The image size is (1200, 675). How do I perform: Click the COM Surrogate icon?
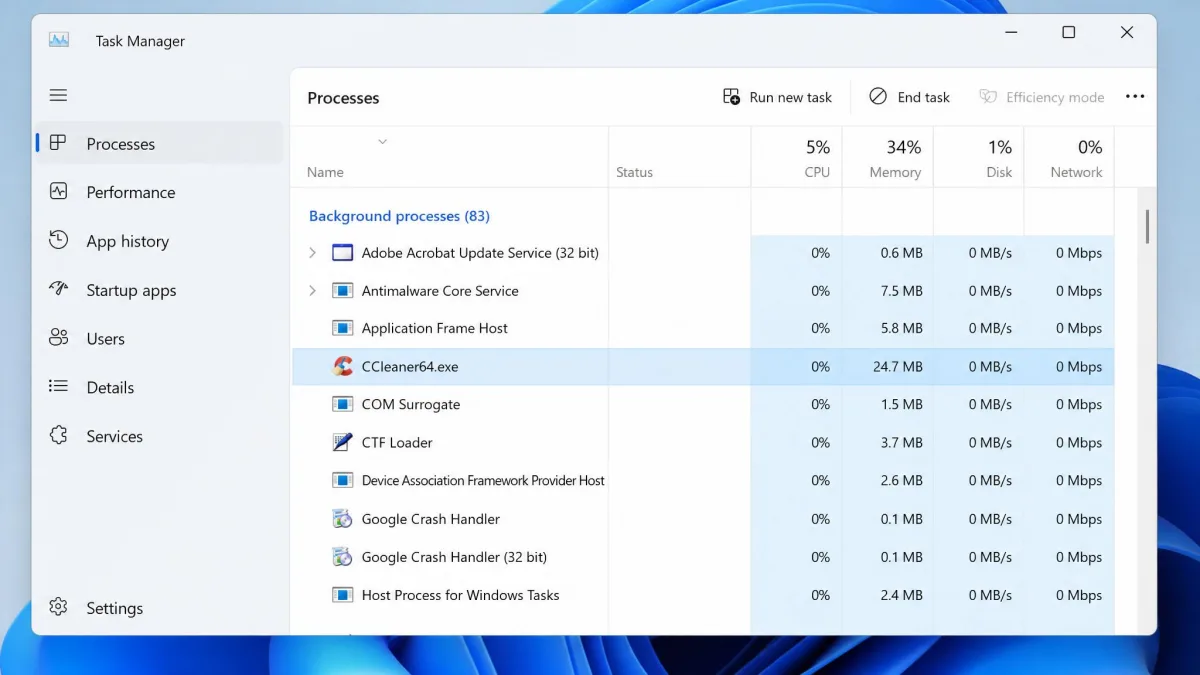click(343, 404)
